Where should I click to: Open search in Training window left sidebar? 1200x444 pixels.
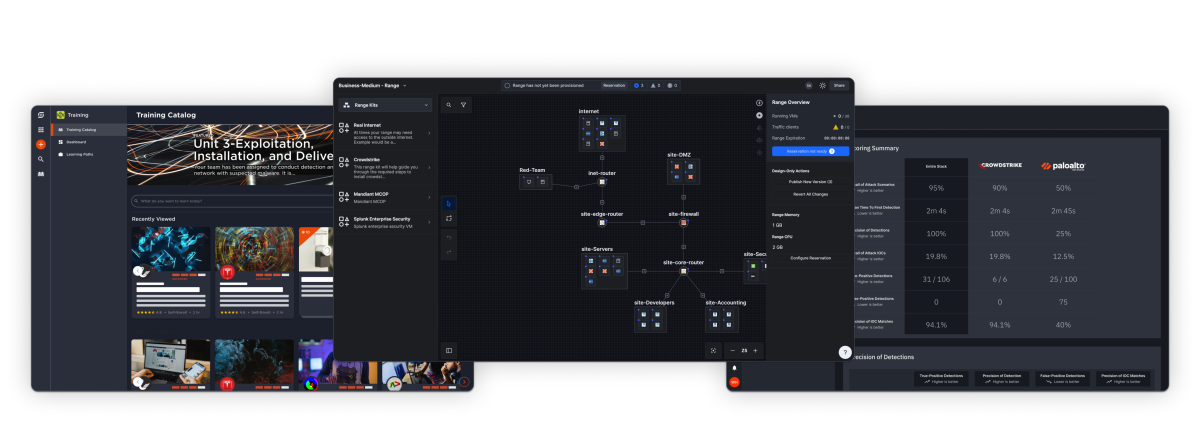click(x=41, y=159)
